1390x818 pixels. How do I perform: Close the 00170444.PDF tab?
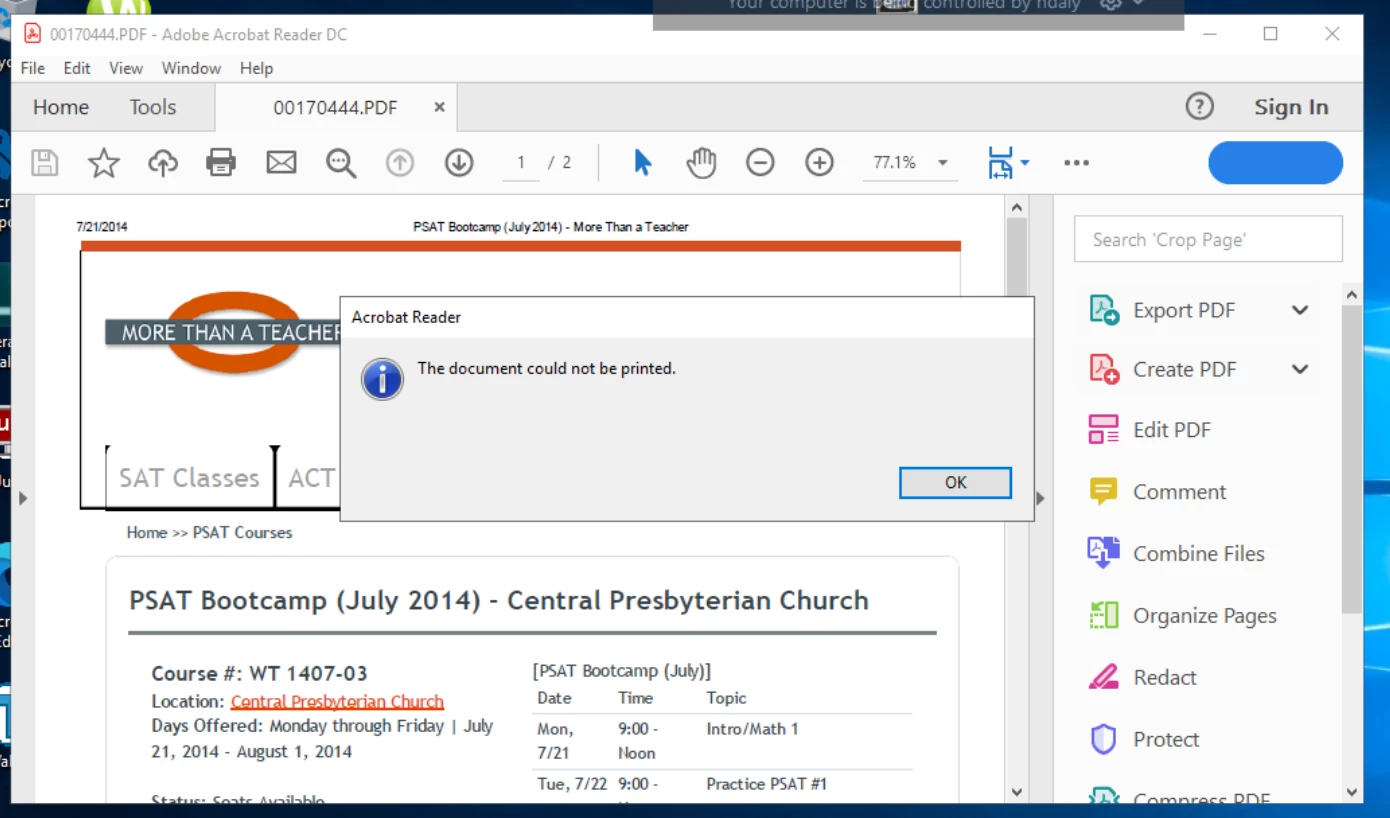(439, 107)
